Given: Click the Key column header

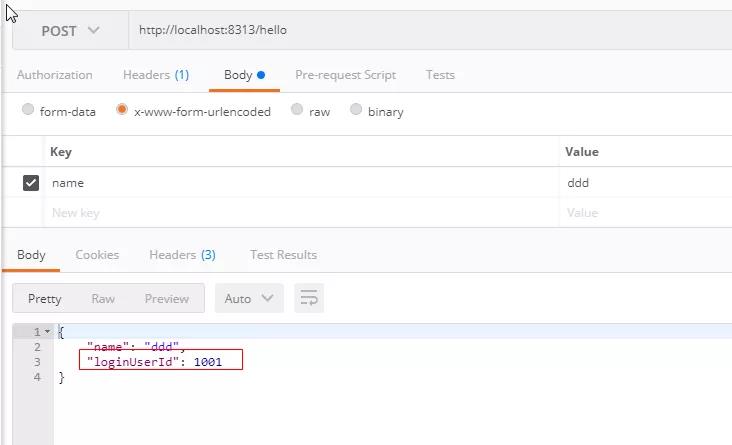Looking at the screenshot, I should [x=61, y=152].
